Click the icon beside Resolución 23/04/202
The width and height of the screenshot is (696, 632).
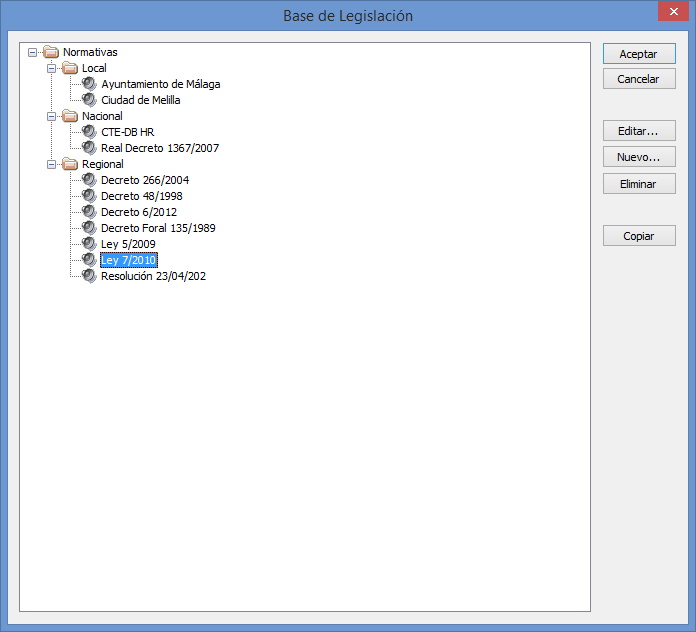point(89,276)
